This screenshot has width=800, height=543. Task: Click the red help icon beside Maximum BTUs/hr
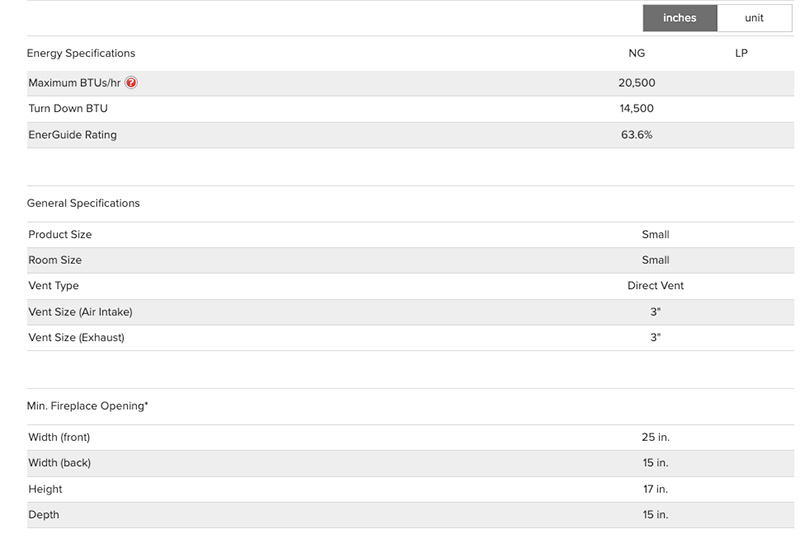(x=131, y=83)
